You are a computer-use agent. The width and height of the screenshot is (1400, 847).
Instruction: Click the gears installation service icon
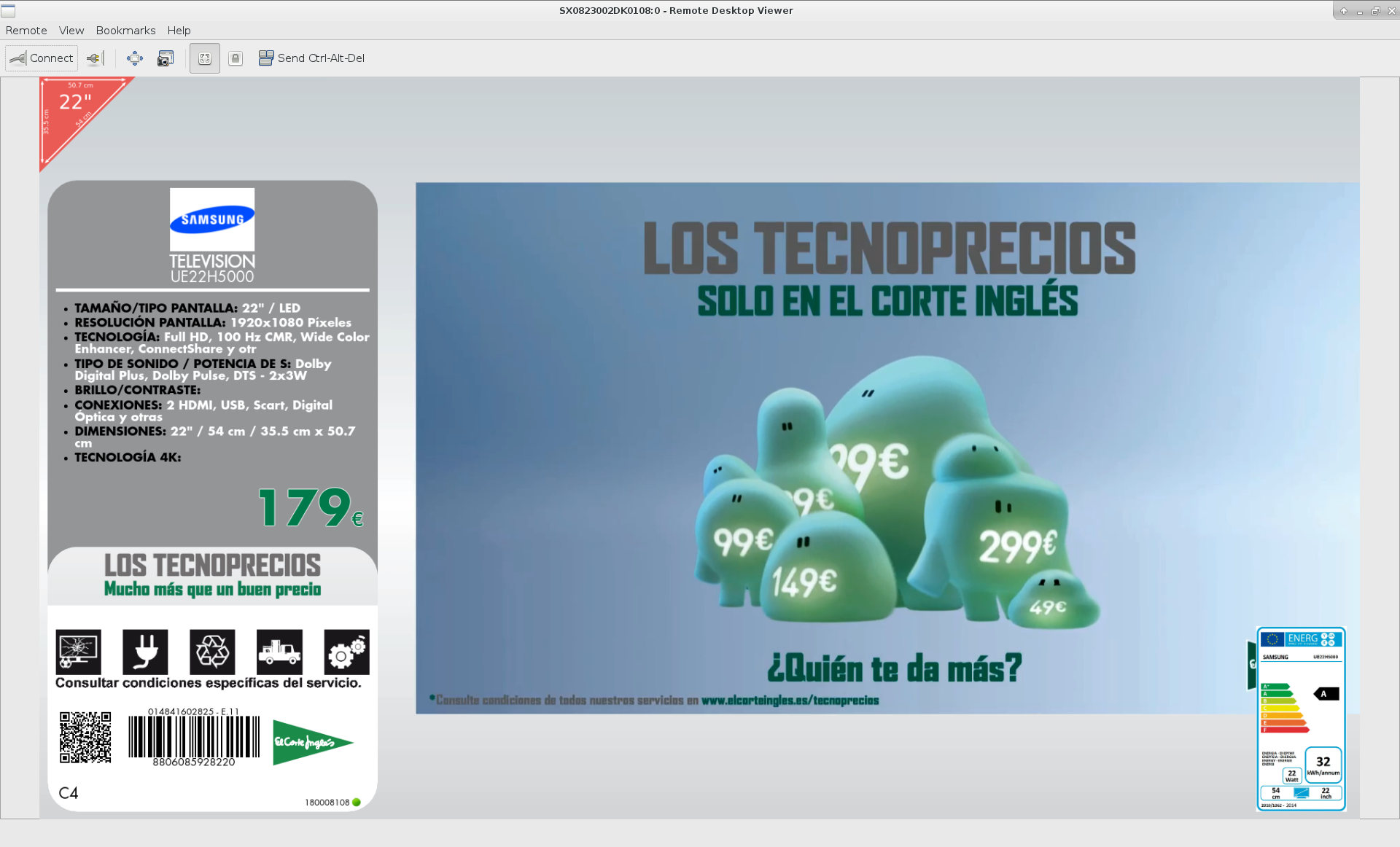tap(346, 652)
